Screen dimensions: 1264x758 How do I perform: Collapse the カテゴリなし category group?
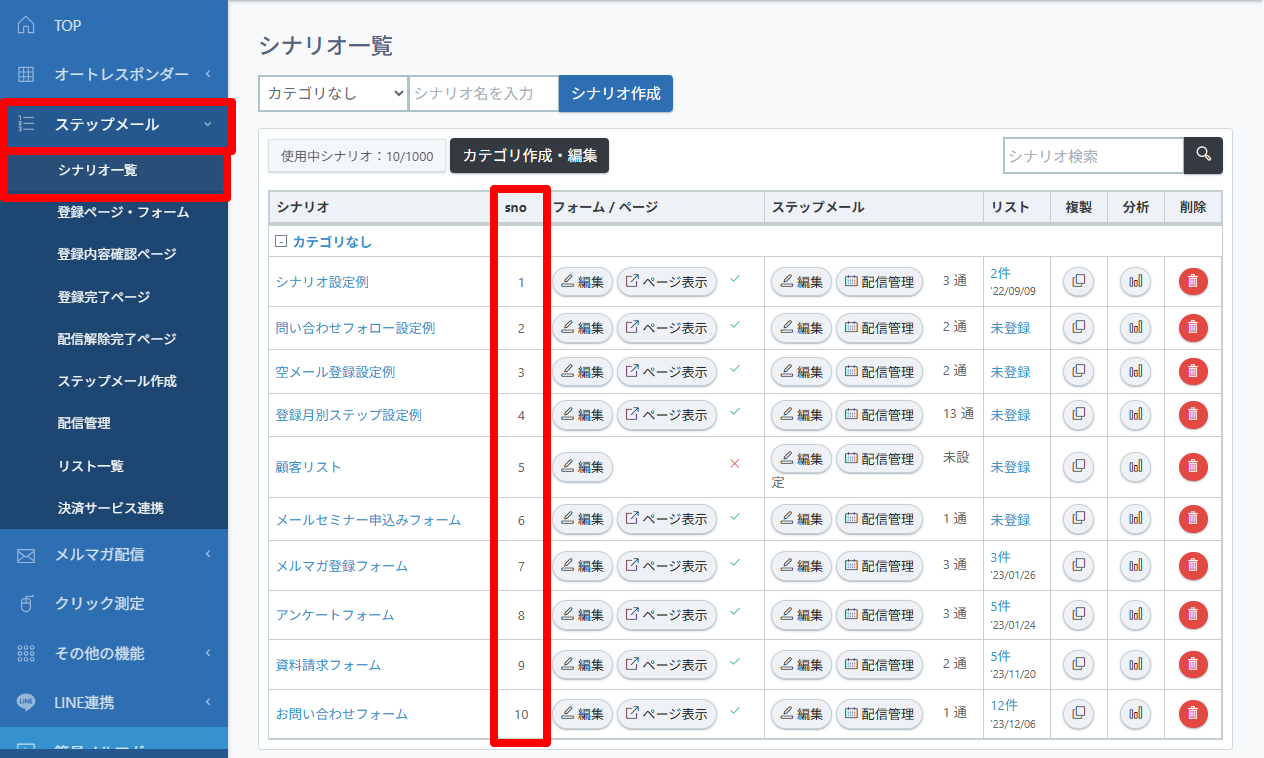point(281,242)
